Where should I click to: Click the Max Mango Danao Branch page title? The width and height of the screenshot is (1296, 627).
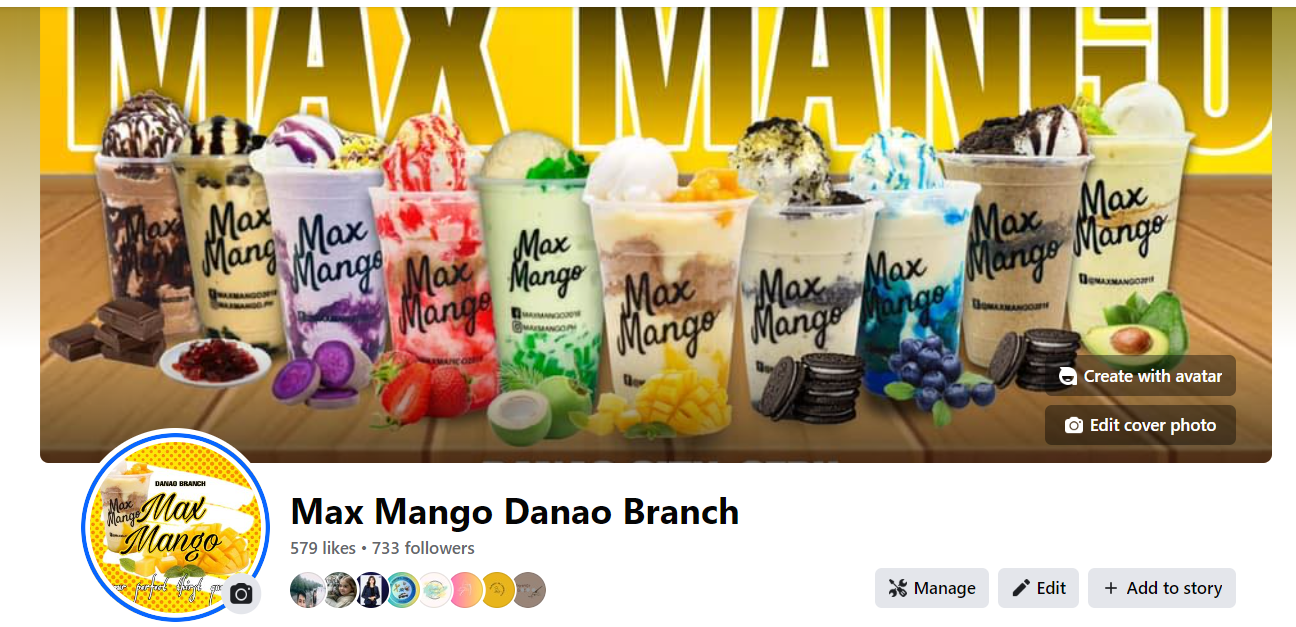coord(515,512)
